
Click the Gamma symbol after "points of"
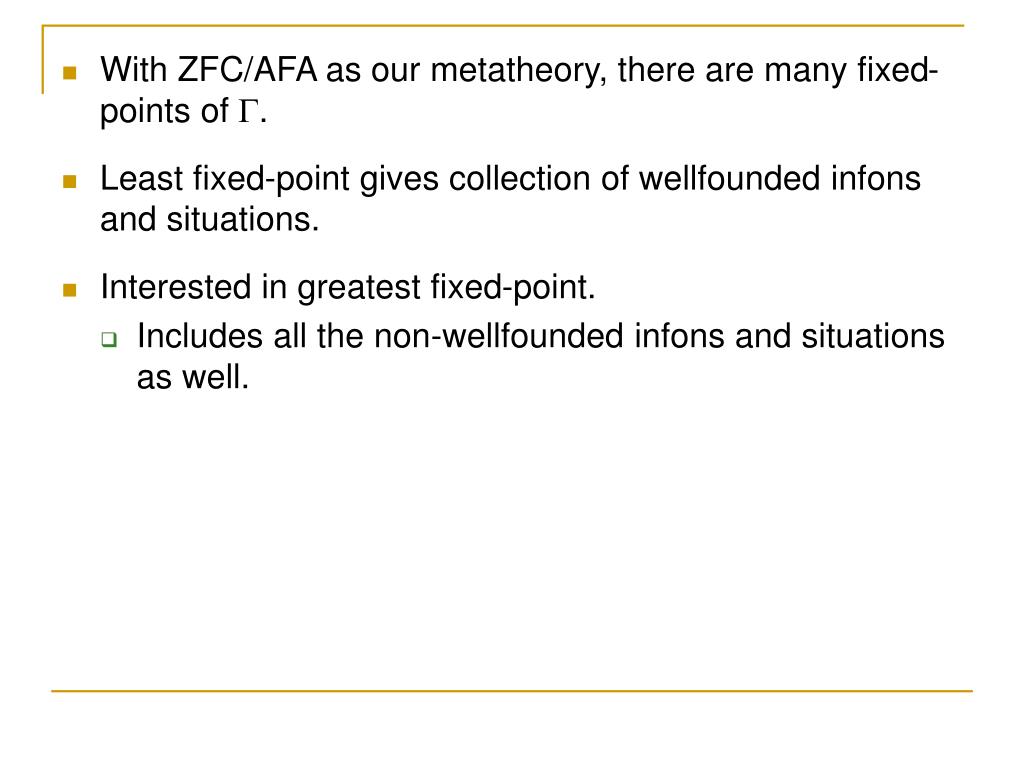248,111
